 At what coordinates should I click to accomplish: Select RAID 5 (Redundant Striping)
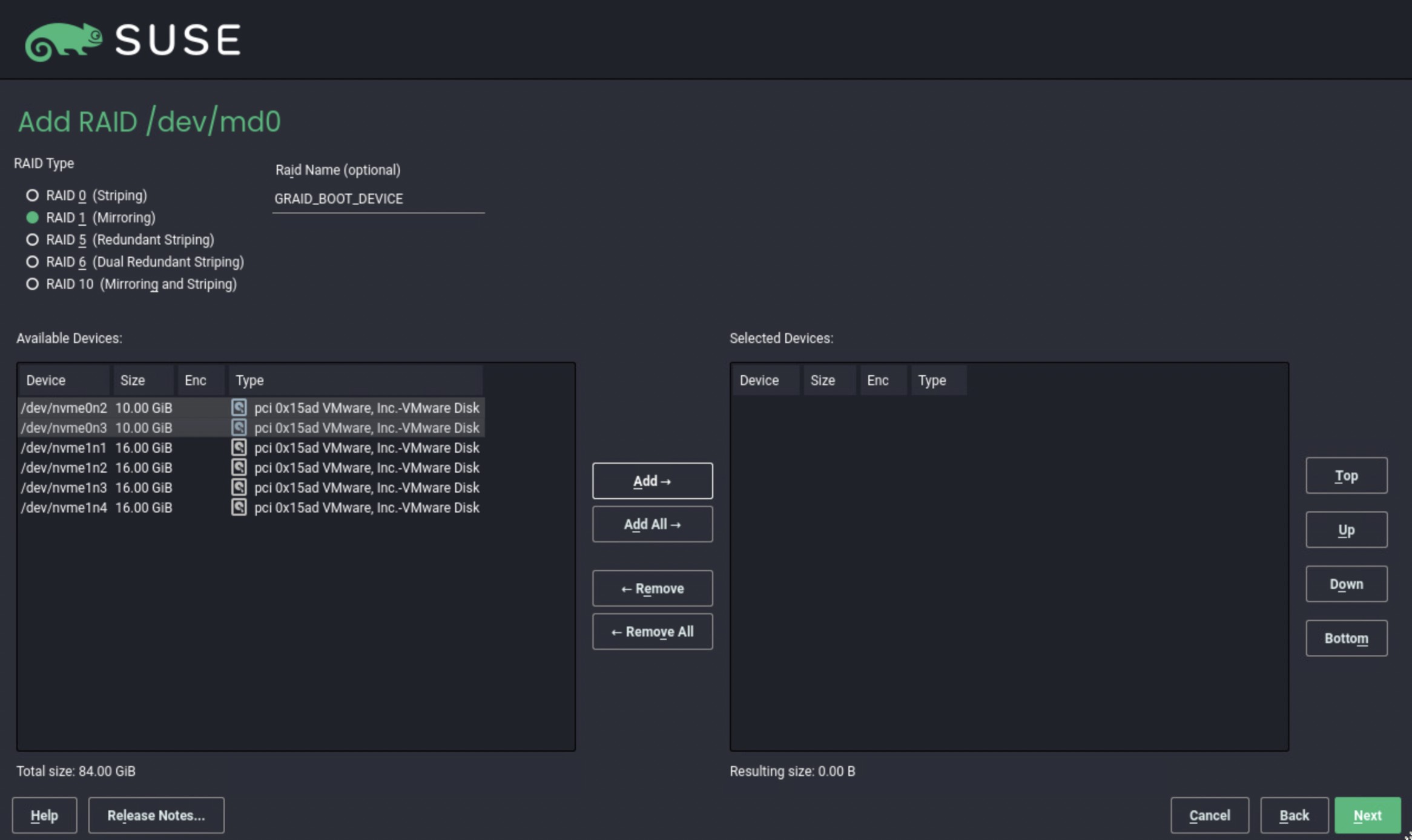point(32,240)
